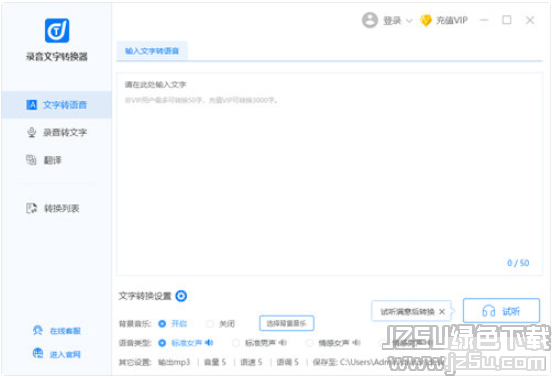Click the 在线客服 headset icon
This screenshot has height=376, width=552.
38,331
